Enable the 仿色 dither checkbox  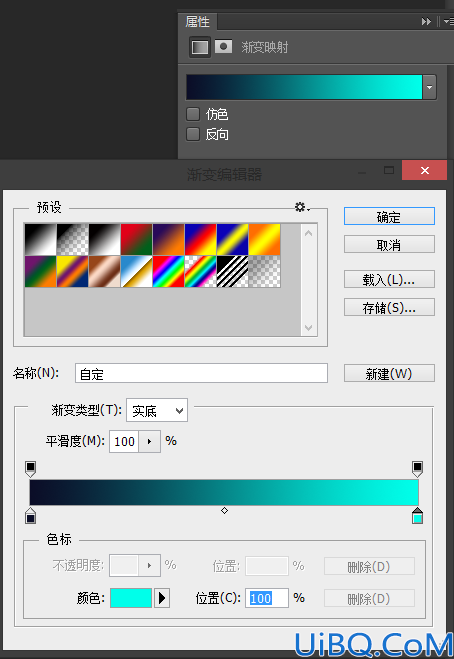pos(193,114)
